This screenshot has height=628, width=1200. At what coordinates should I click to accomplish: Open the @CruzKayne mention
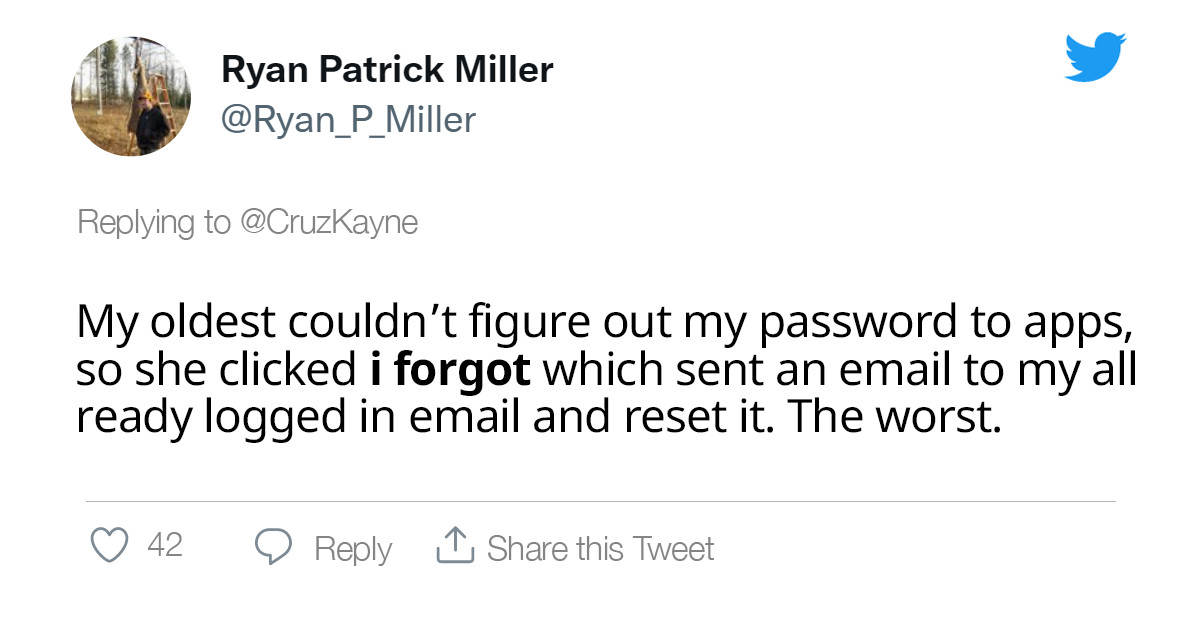[x=328, y=221]
